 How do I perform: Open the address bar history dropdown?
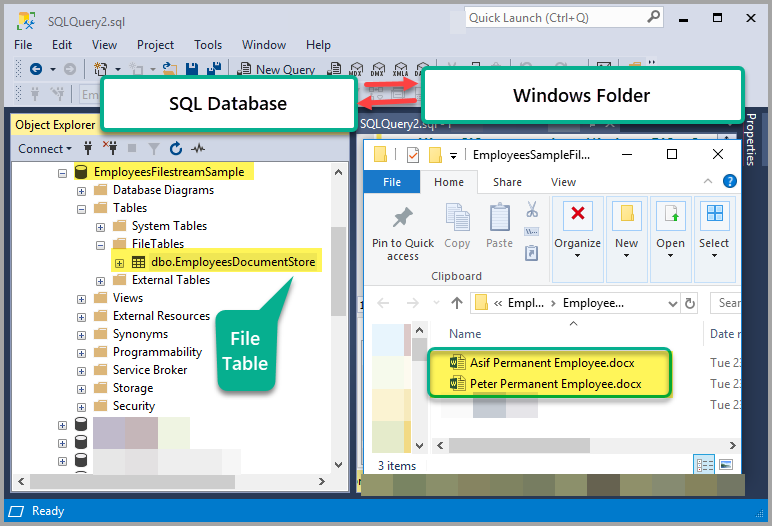673,303
